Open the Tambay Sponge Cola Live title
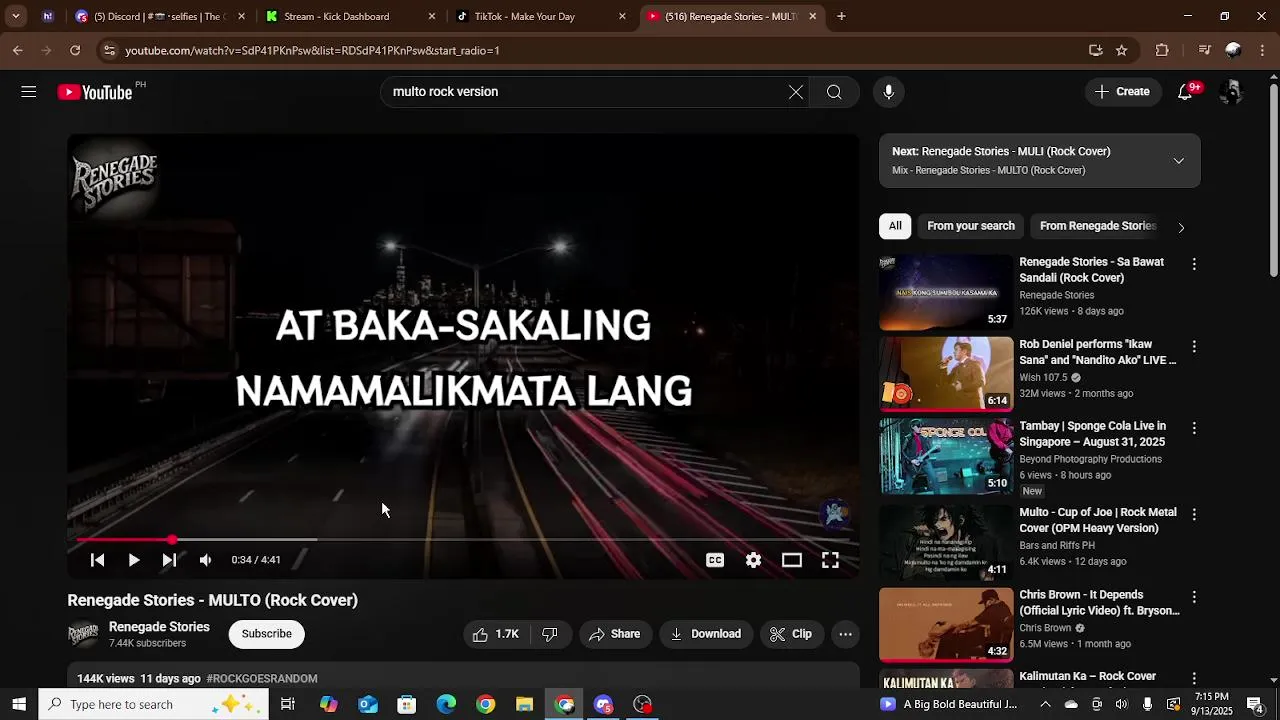The image size is (1280, 720). [1093, 434]
